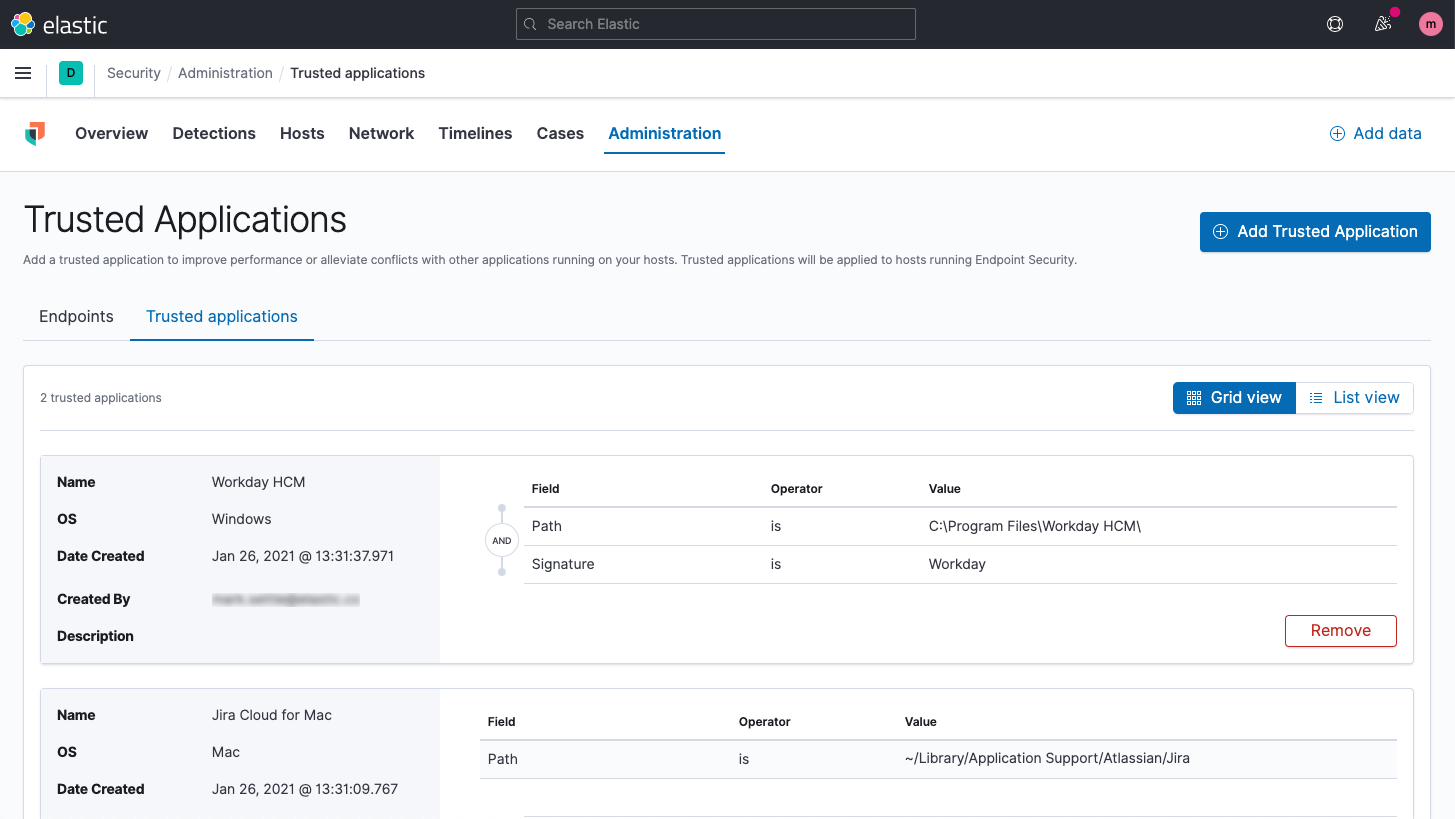Image resolution: width=1455 pixels, height=819 pixels.
Task: Open the Overview tab
Action: pyautogui.click(x=112, y=133)
